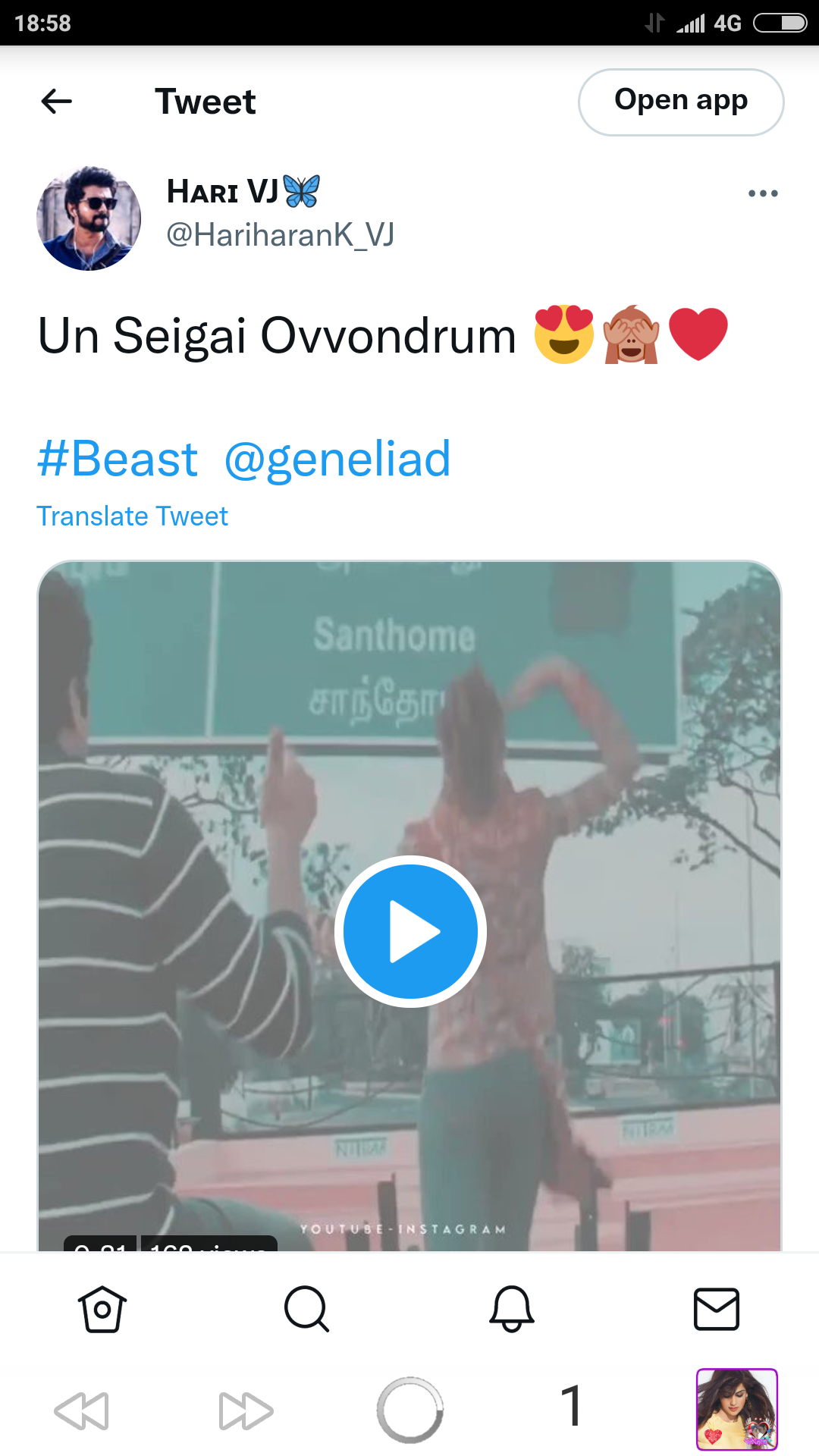This screenshot has width=819, height=1456.
Task: Go to Twitter Home tab
Action: [102, 1309]
